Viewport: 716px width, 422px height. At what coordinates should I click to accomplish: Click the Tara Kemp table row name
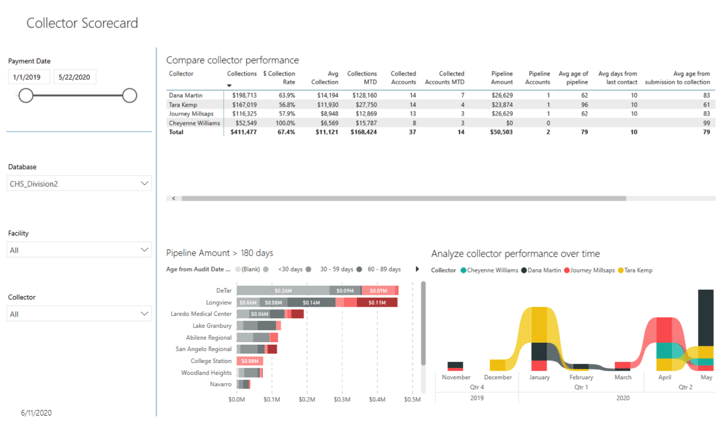click(183, 105)
